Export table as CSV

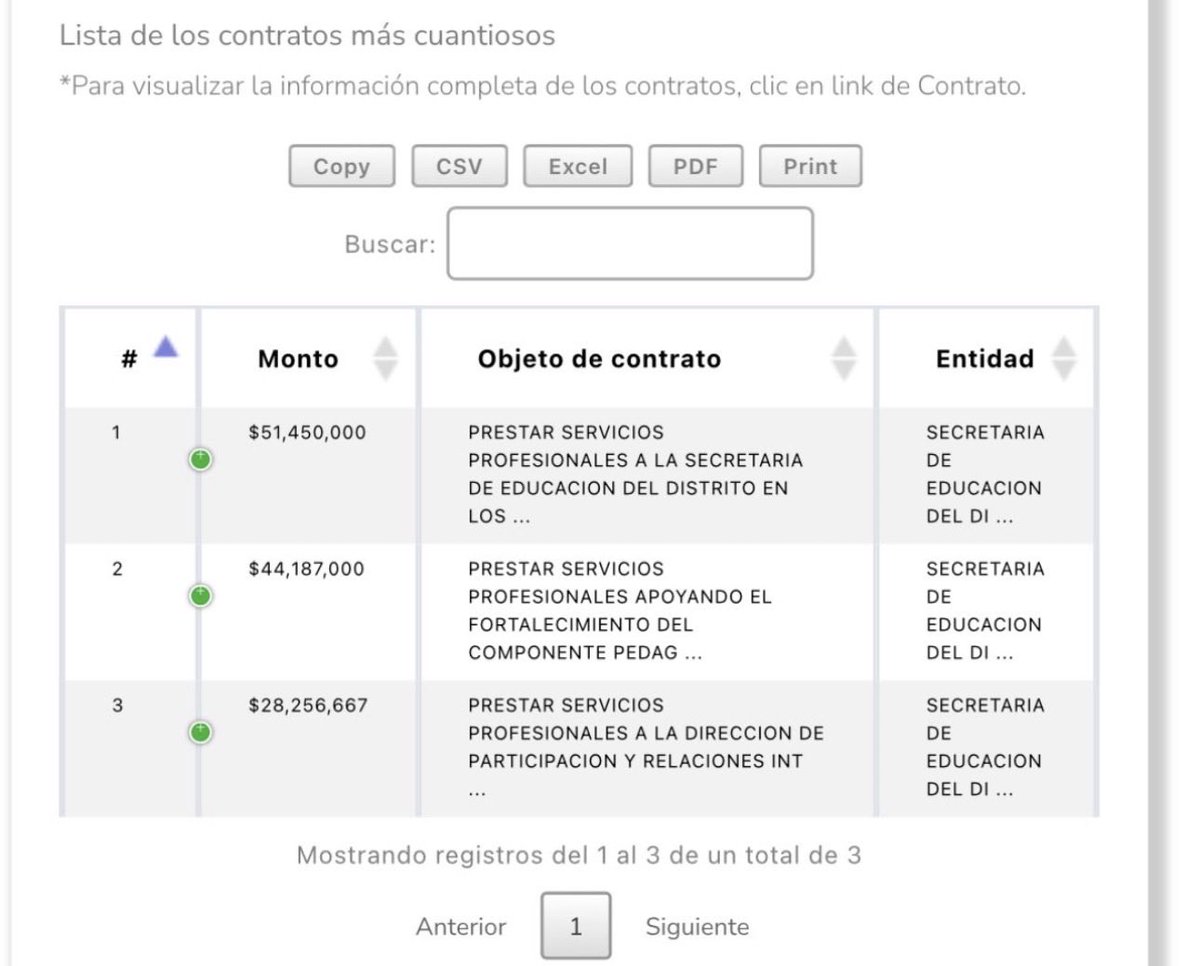pos(459,167)
